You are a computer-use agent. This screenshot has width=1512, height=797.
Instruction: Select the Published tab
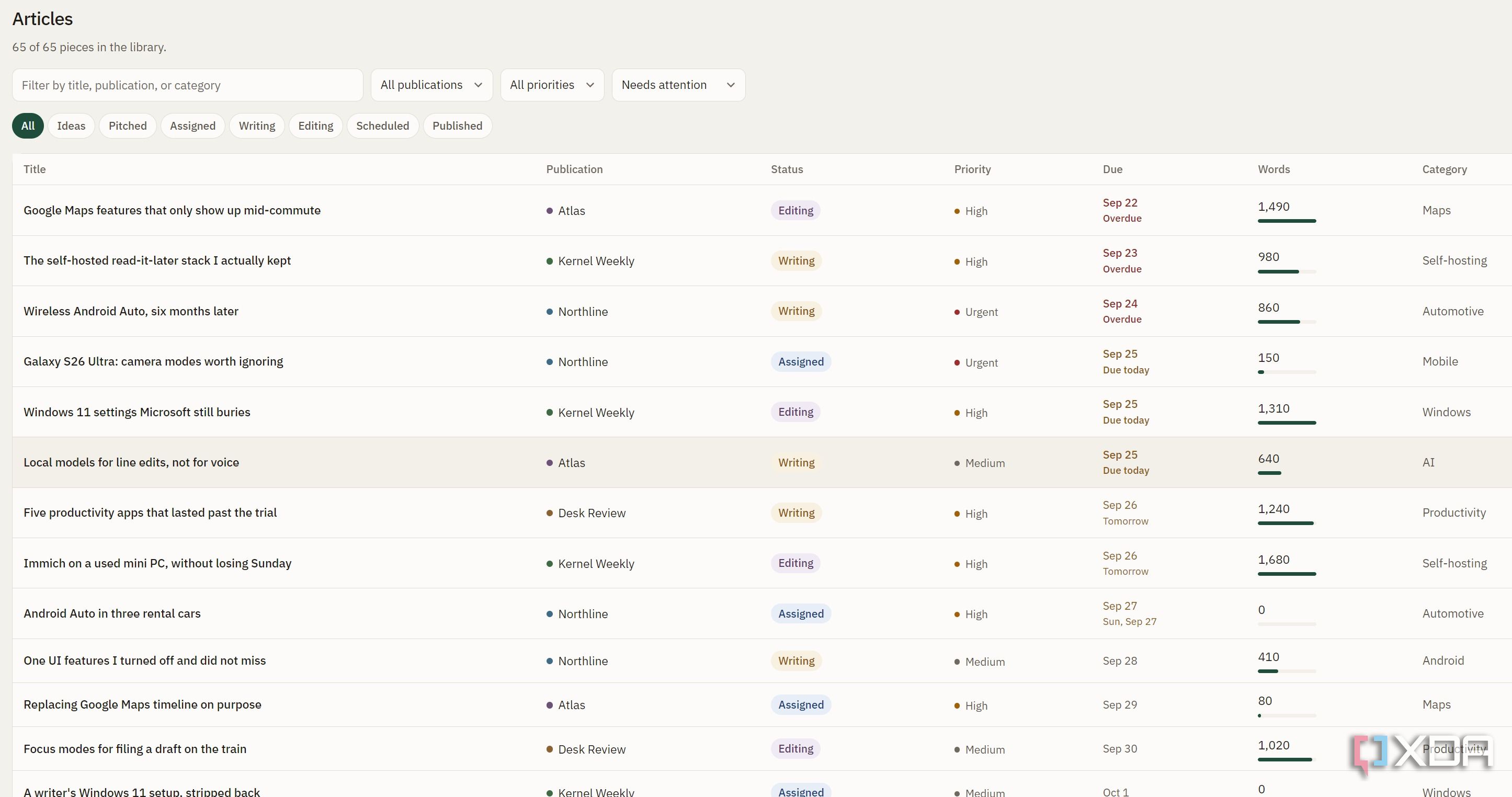pyautogui.click(x=457, y=126)
